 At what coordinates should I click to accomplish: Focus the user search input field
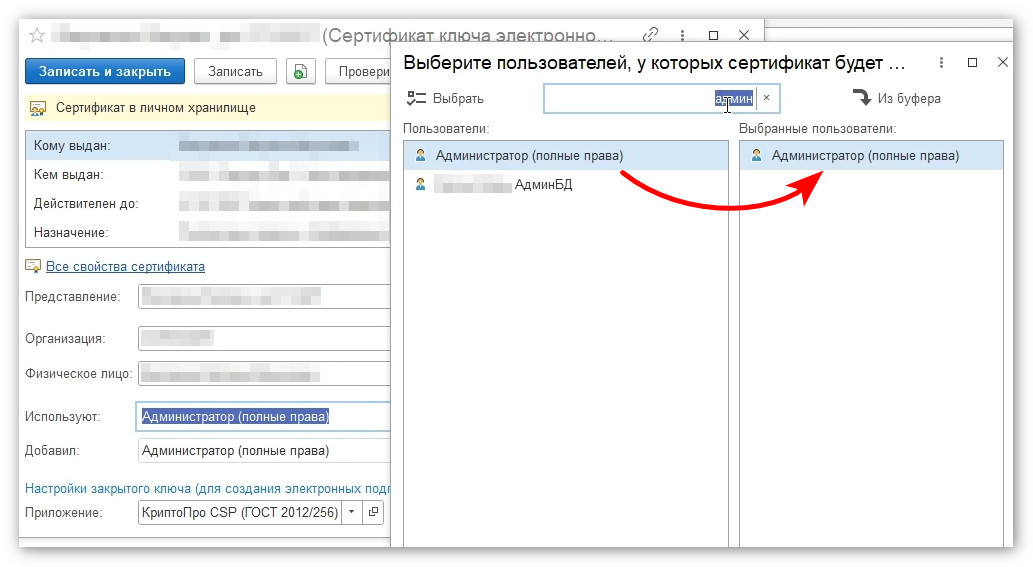tap(650, 98)
